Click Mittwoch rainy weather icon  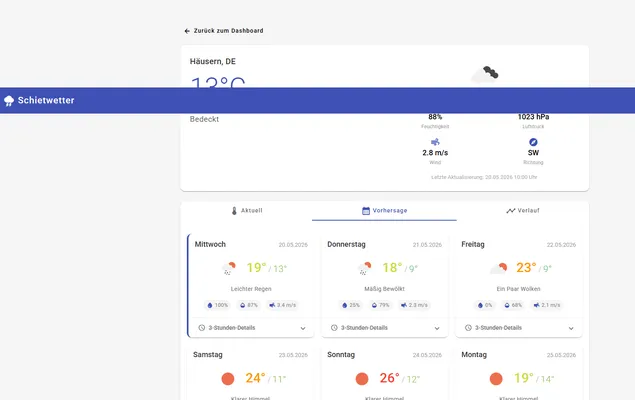(229, 268)
